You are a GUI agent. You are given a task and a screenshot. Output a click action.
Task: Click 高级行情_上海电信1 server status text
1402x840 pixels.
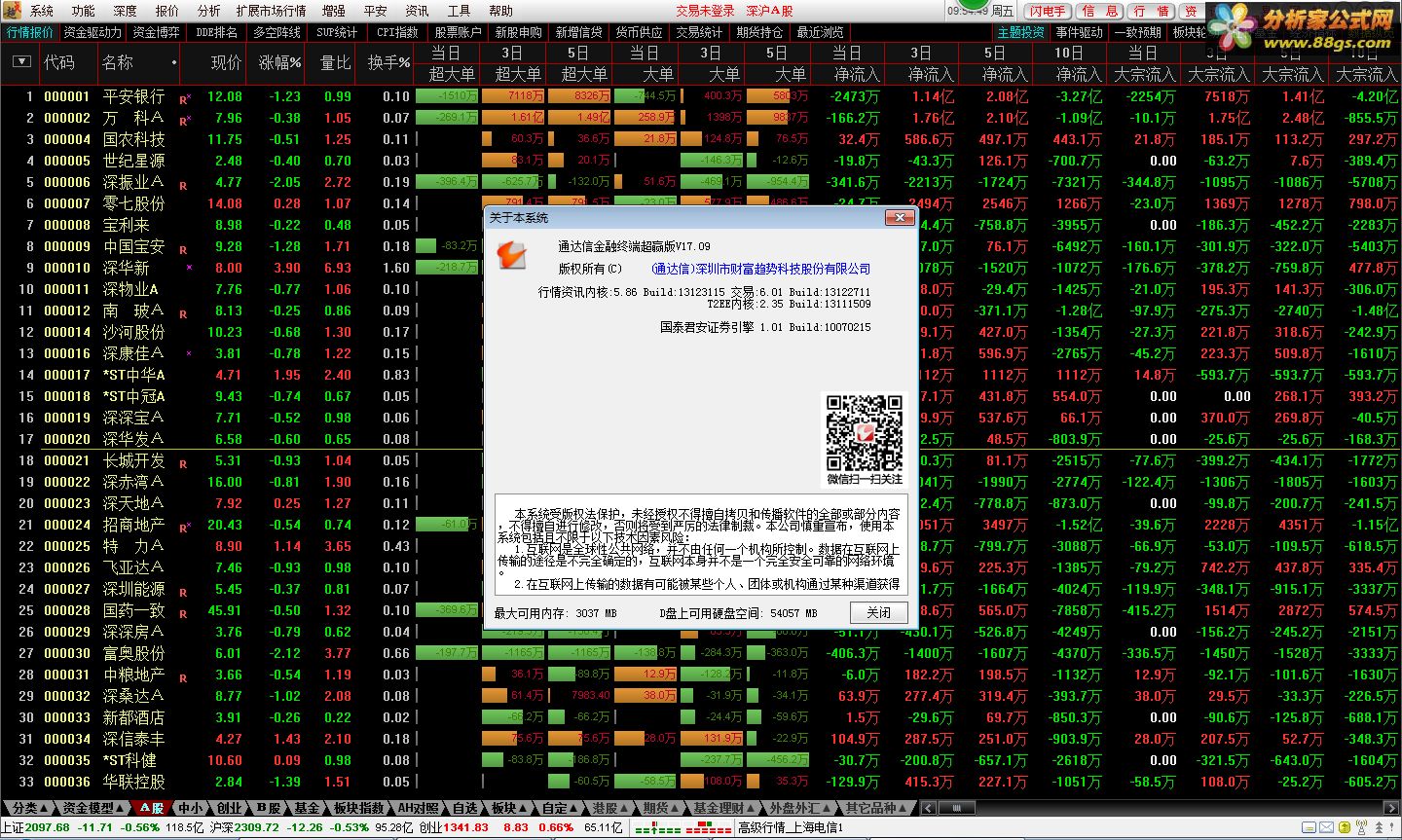coord(791,827)
